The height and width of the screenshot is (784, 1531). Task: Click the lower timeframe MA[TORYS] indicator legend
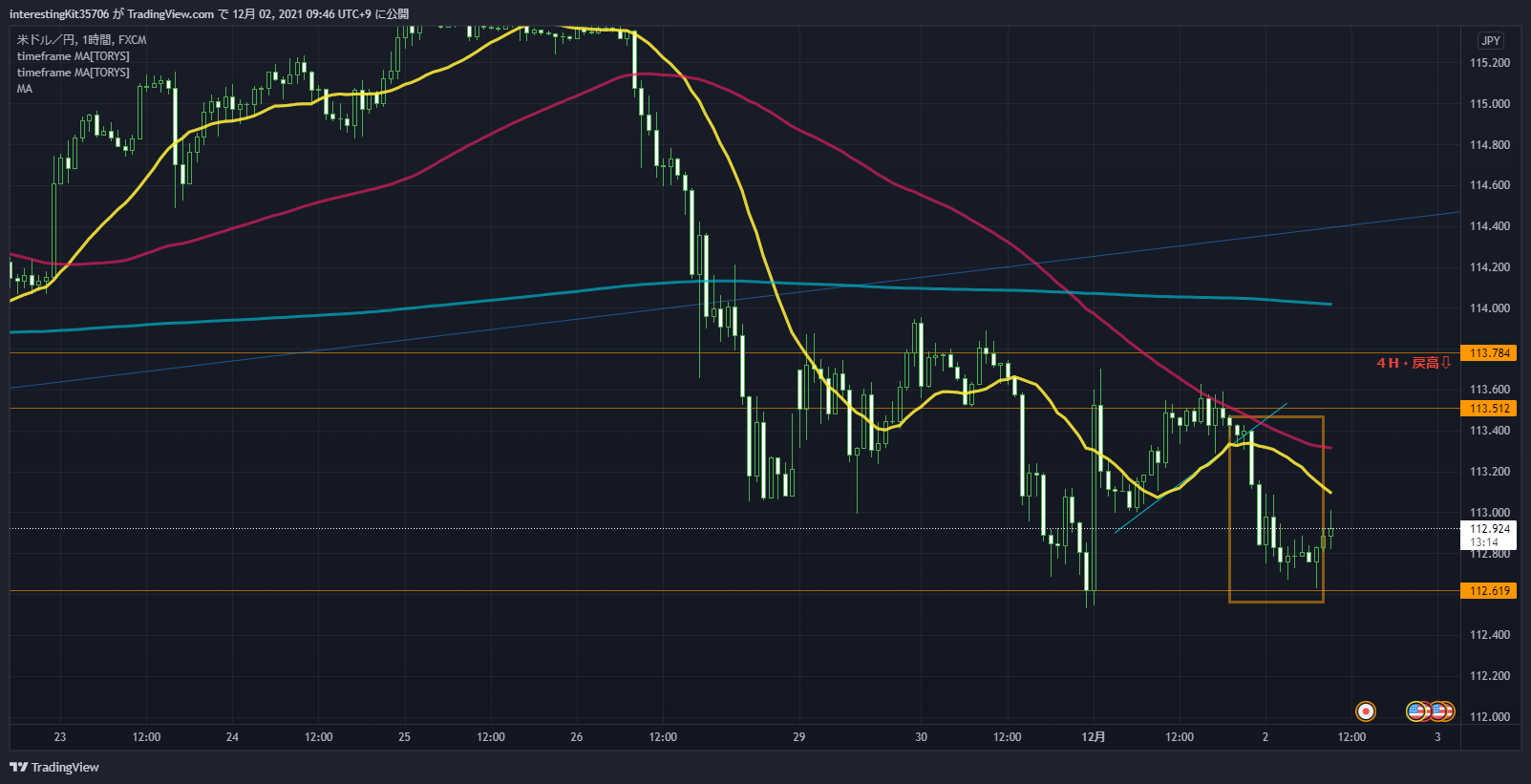coord(73,73)
